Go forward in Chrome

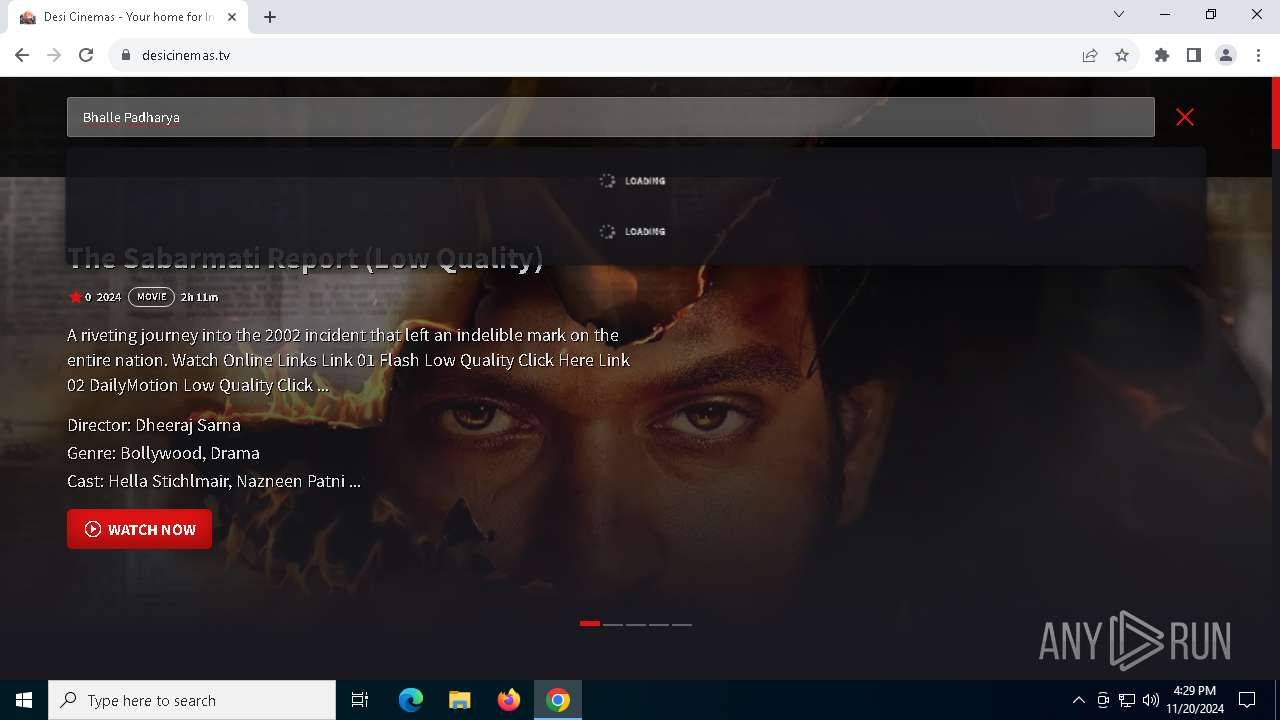tap(54, 55)
